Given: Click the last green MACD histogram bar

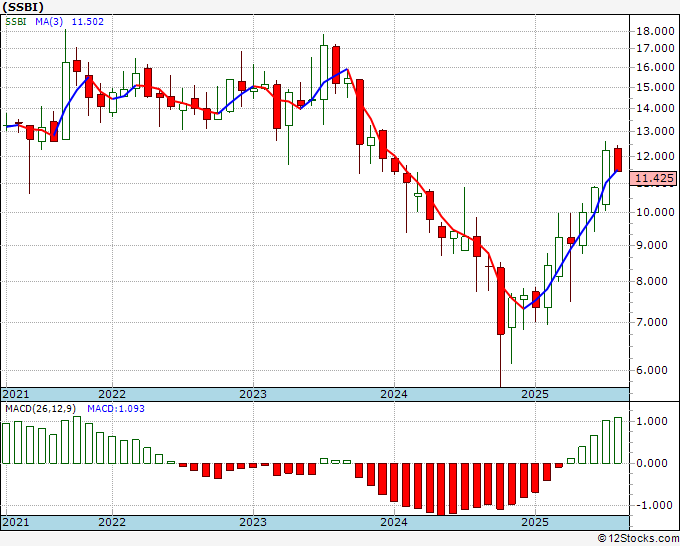Looking at the screenshot, I should click(x=618, y=441).
